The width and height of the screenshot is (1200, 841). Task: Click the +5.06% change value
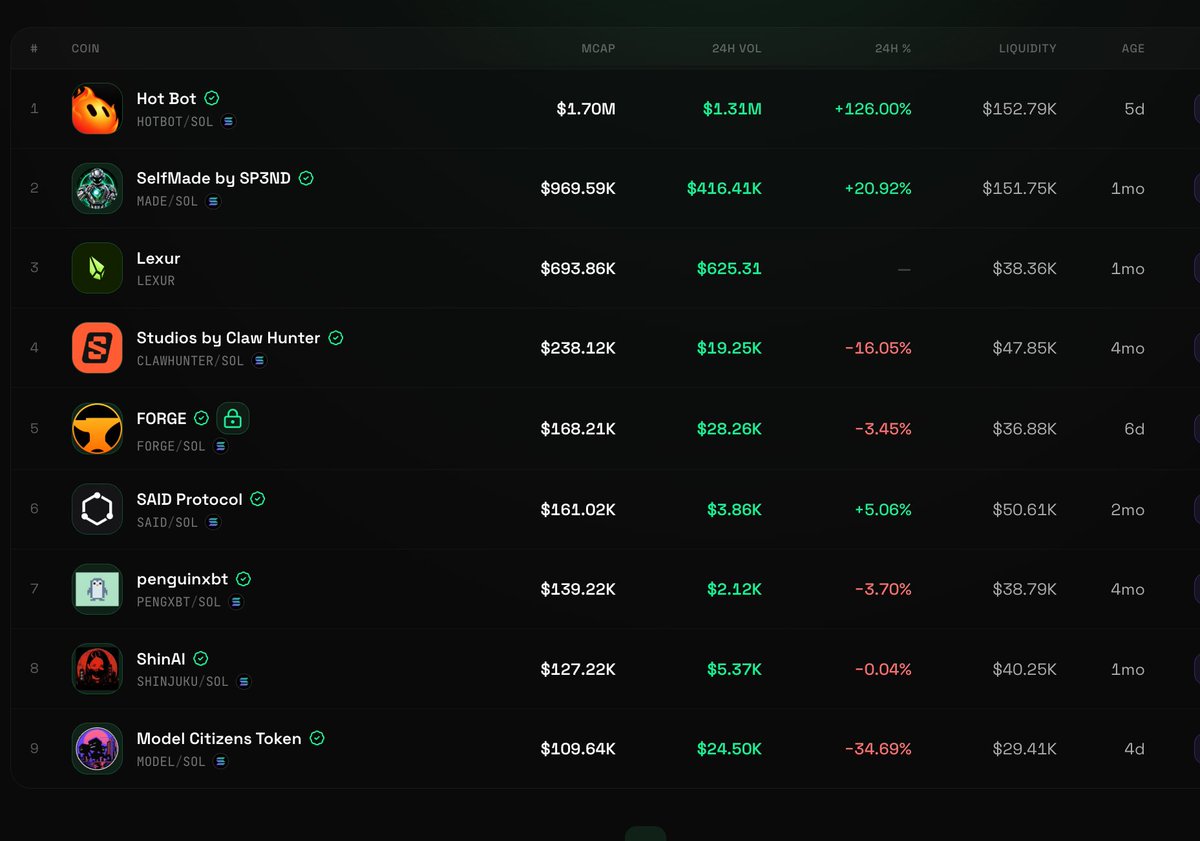pos(883,509)
